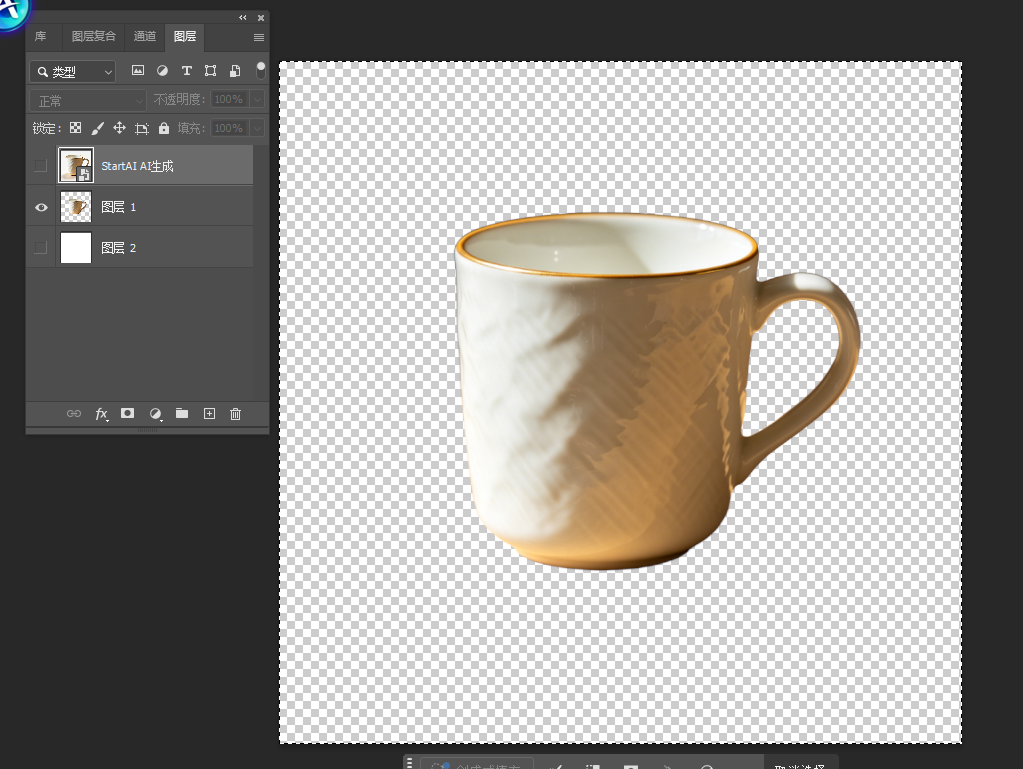Lock all padlock icon
This screenshot has width=1023, height=769.
[164, 128]
